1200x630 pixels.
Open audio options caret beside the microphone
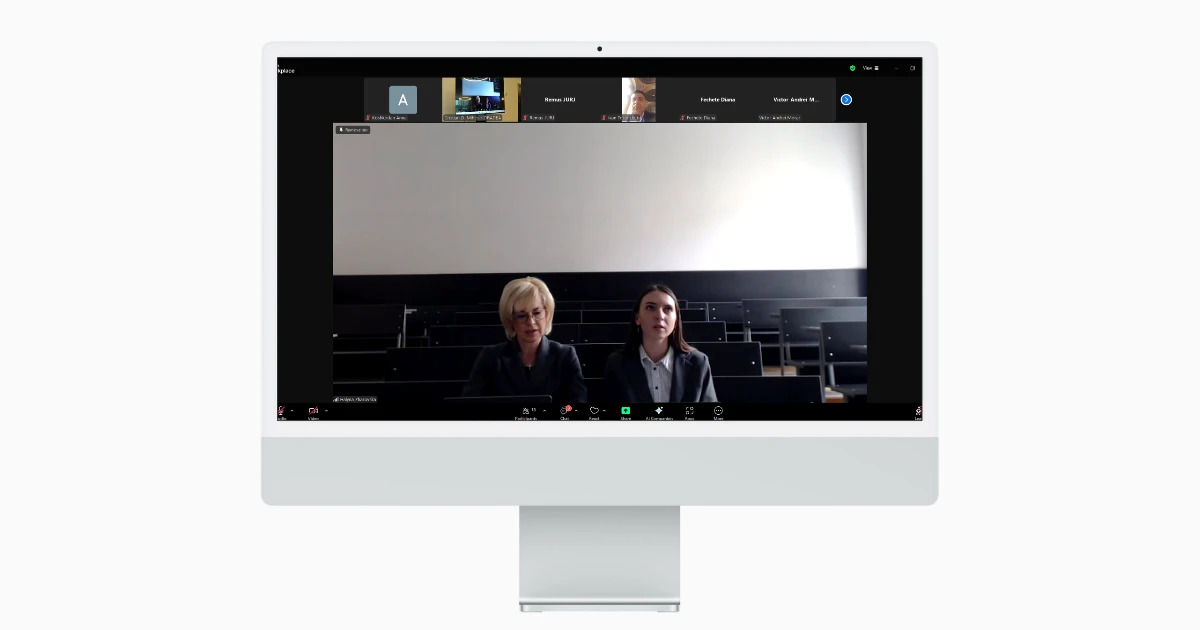292,410
